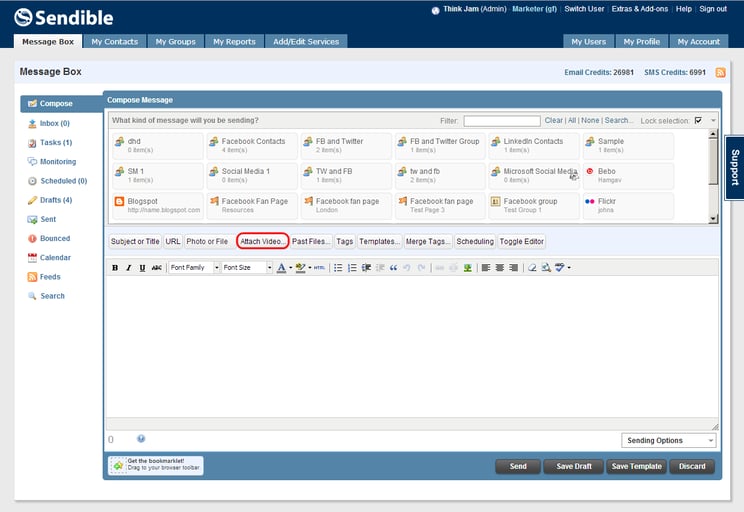Image resolution: width=744 pixels, height=512 pixels.
Task: Click the blockquote icon
Action: click(393, 268)
